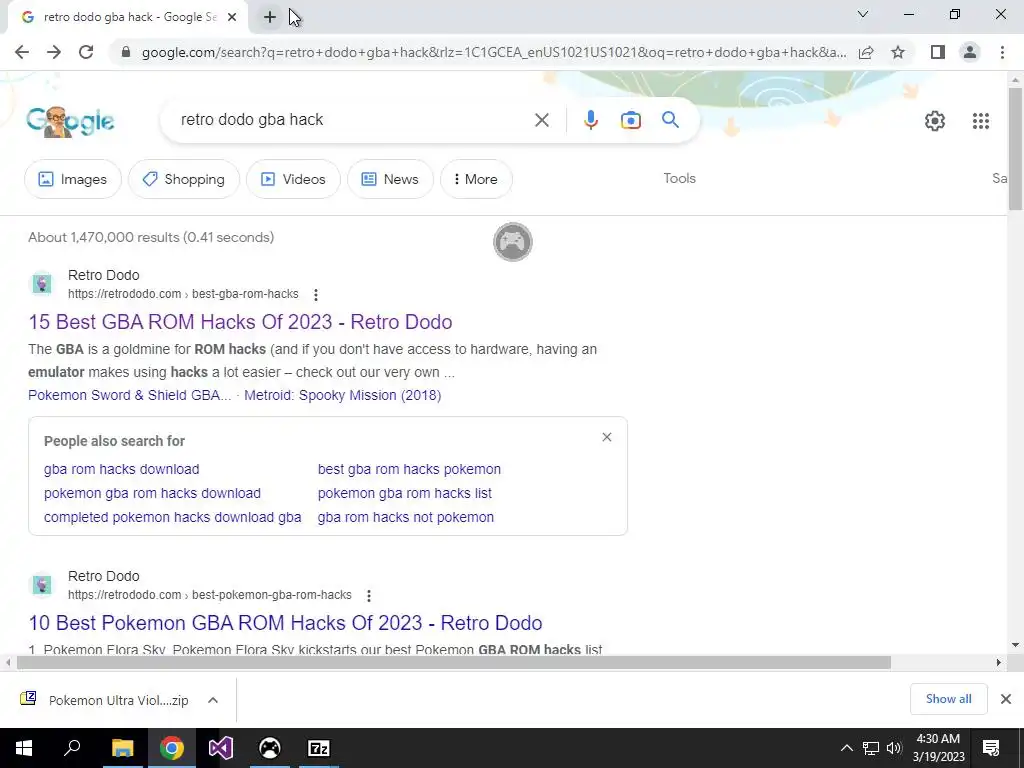This screenshot has width=1024, height=768.
Task: Search gba rom hacks not pokemon
Action: click(406, 517)
